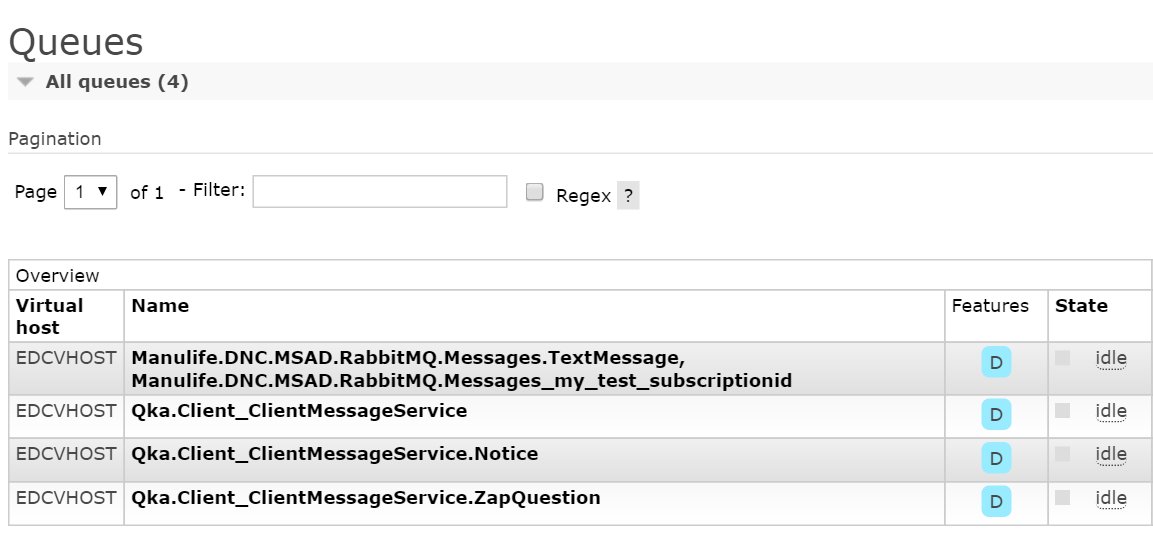Open Qka.Client_ClientMessageService.ZapQuestion queue
The image size is (1153, 545).
pyautogui.click(x=366, y=497)
